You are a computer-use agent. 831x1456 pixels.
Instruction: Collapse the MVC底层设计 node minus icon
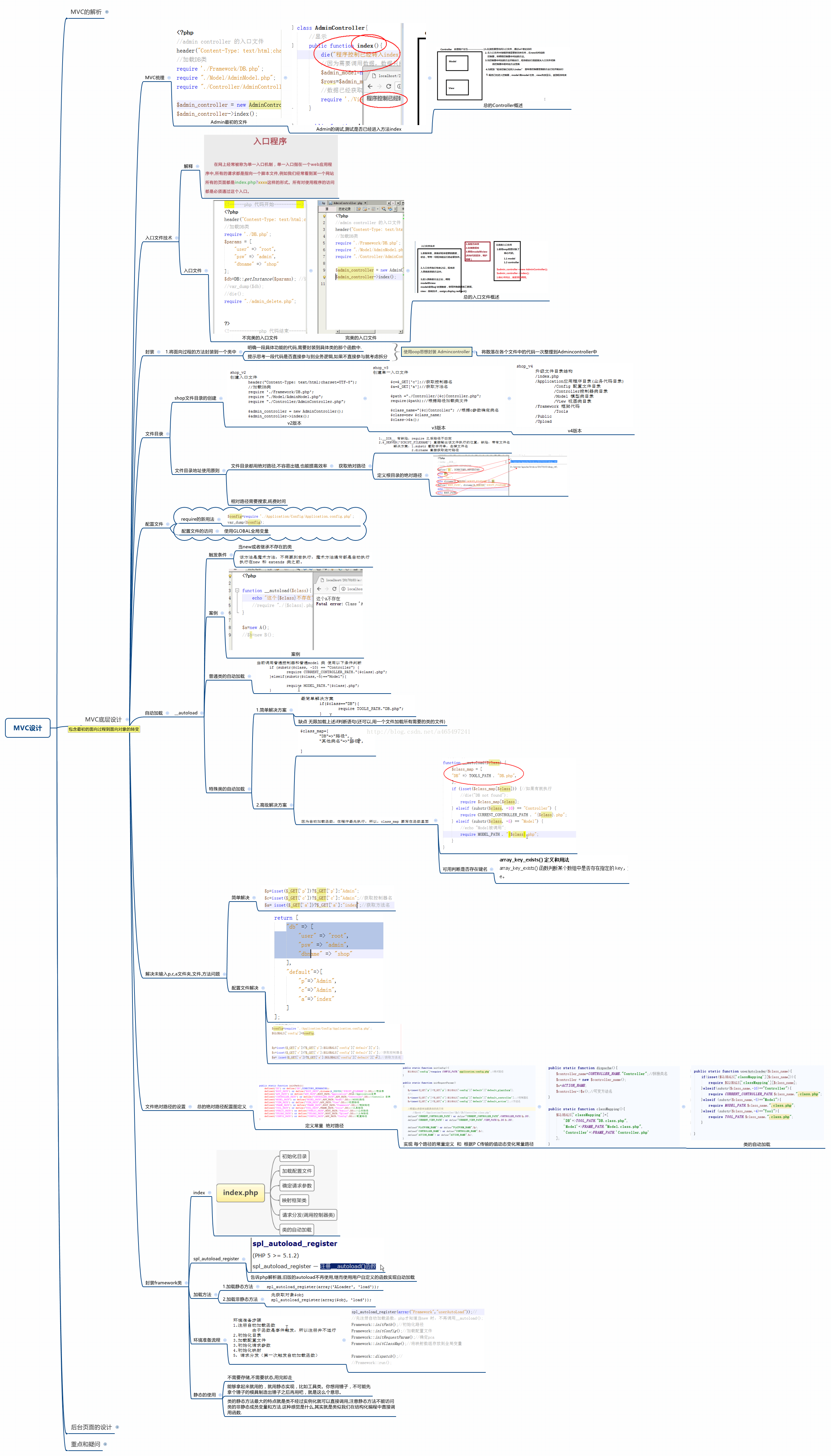(127, 719)
